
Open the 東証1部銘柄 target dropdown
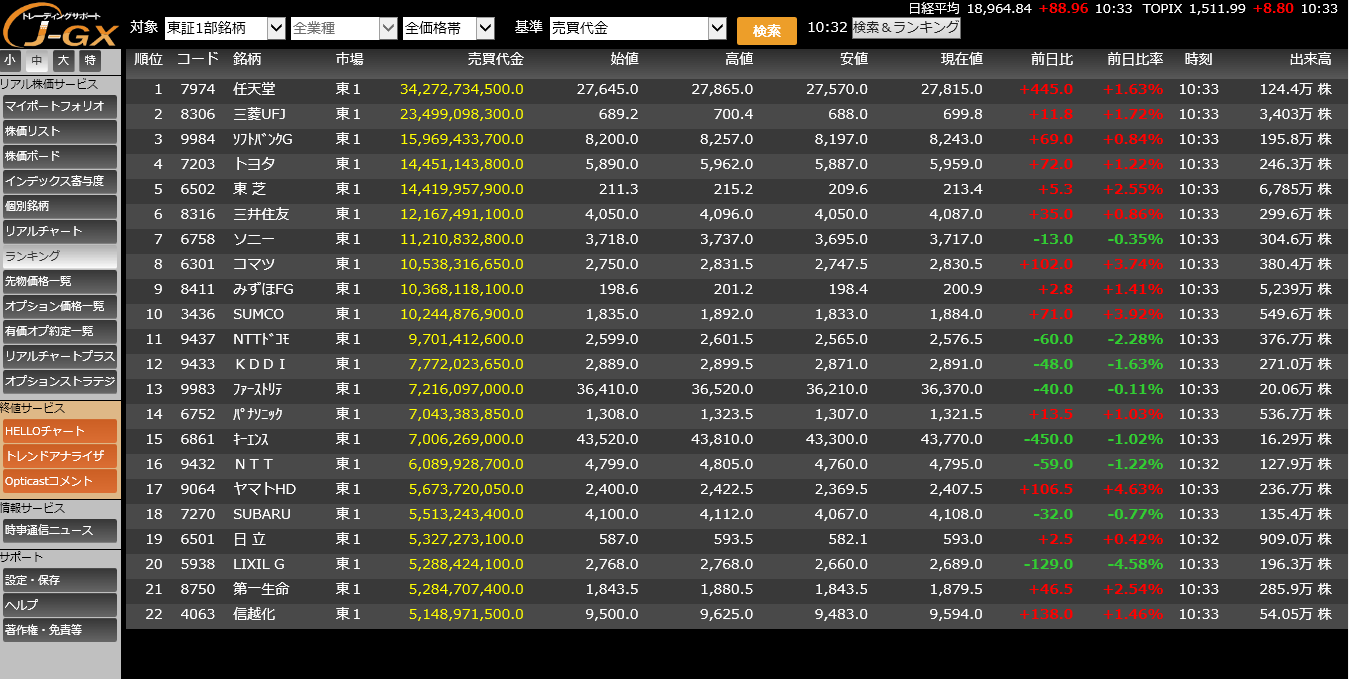point(225,28)
